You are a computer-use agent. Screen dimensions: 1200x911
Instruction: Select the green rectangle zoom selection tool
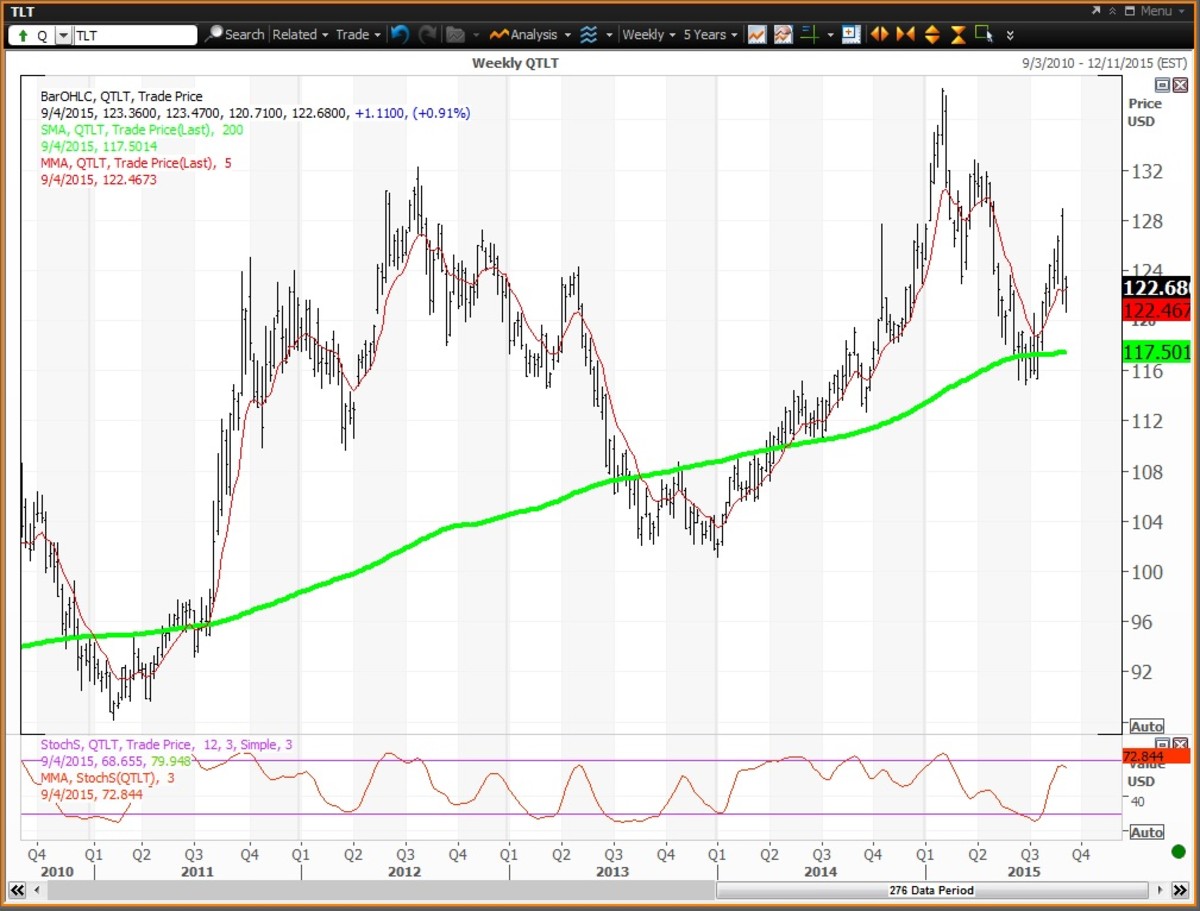984,35
